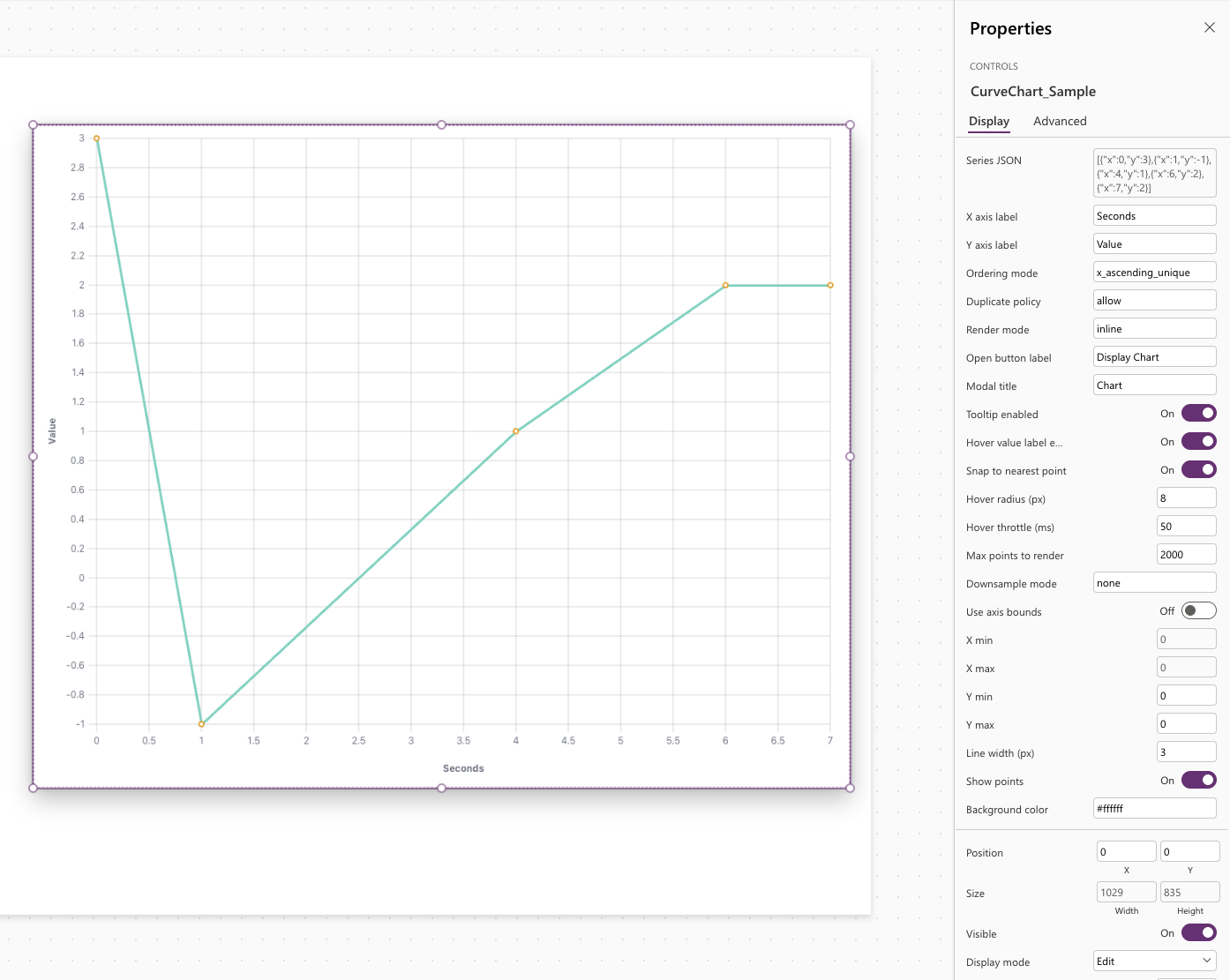Click the X max field

pos(1186,667)
